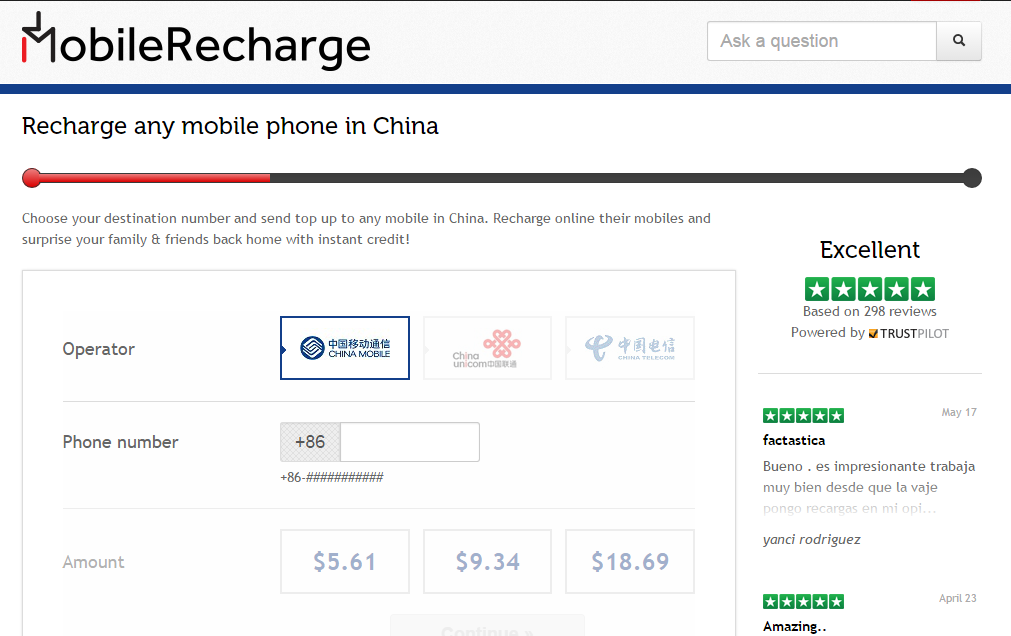This screenshot has width=1011, height=636.
Task: Select the $5.61 amount option
Action: click(345, 561)
